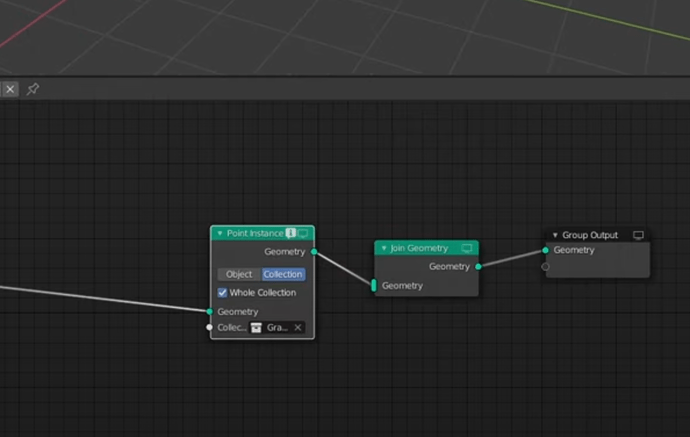Toggle Group Output preview monitor icon
Image resolution: width=690 pixels, height=437 pixels.
click(638, 235)
